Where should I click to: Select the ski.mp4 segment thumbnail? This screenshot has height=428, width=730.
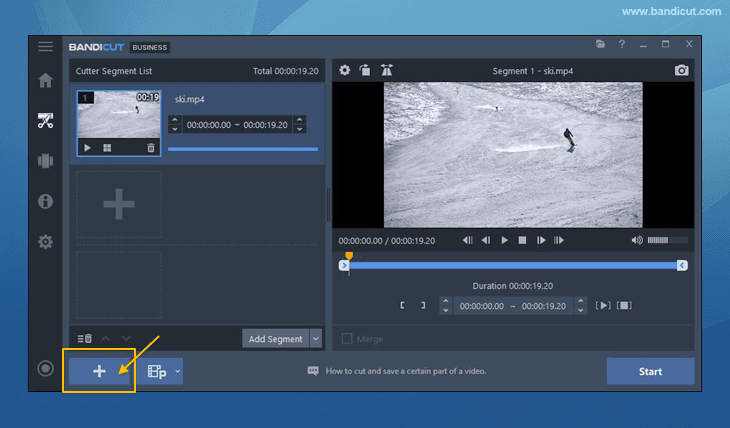click(x=119, y=118)
